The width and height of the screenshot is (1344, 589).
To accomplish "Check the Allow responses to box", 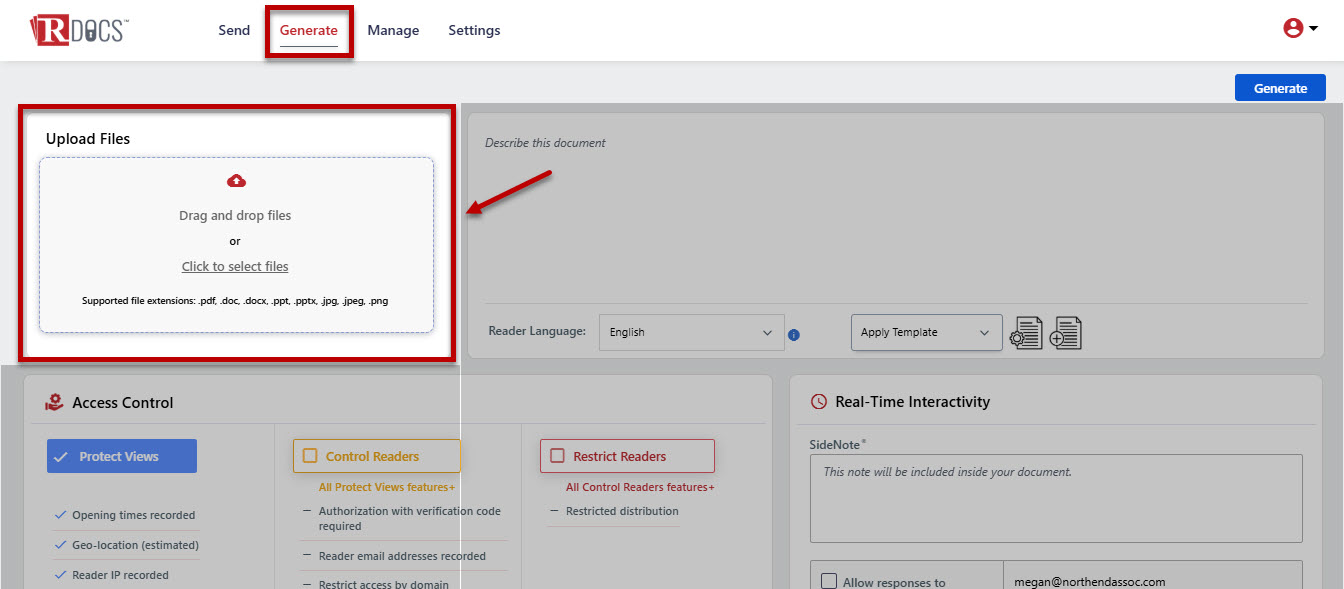I will click(829, 581).
